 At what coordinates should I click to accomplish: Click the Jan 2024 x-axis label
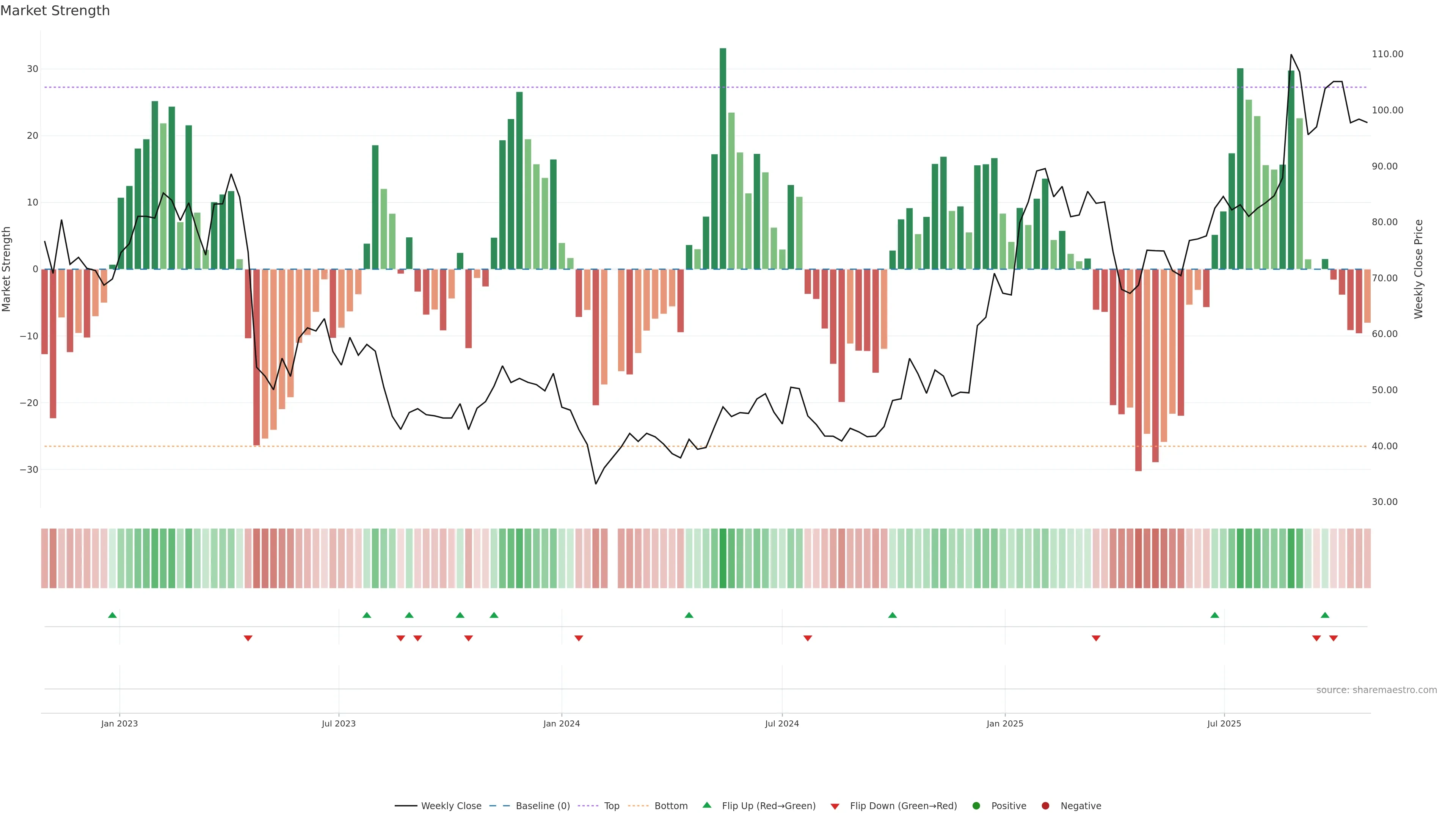point(561,723)
